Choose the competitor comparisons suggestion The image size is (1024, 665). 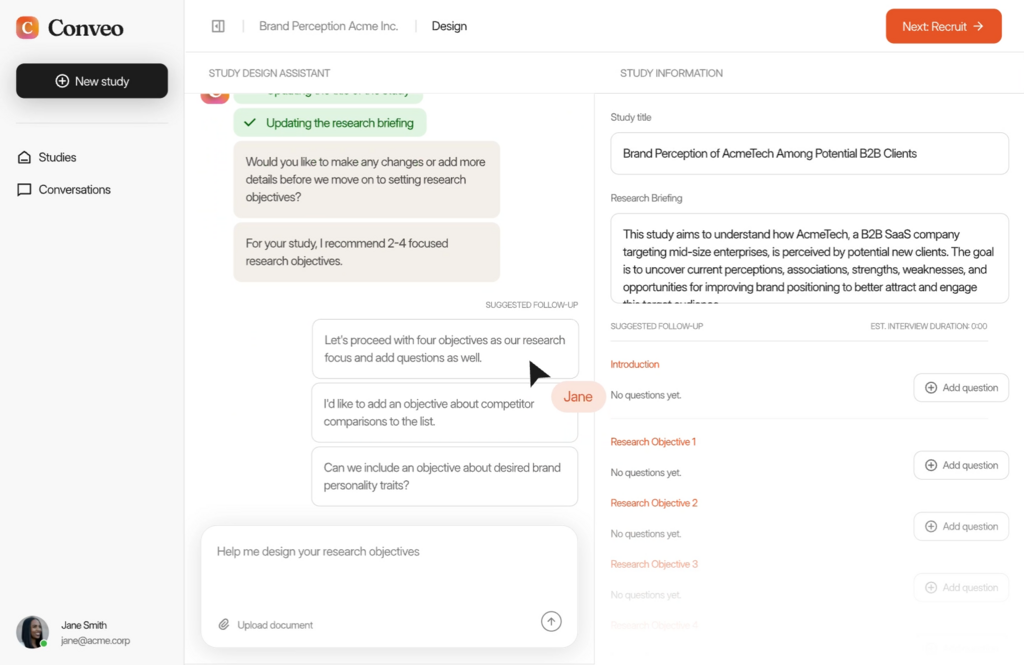click(x=430, y=412)
